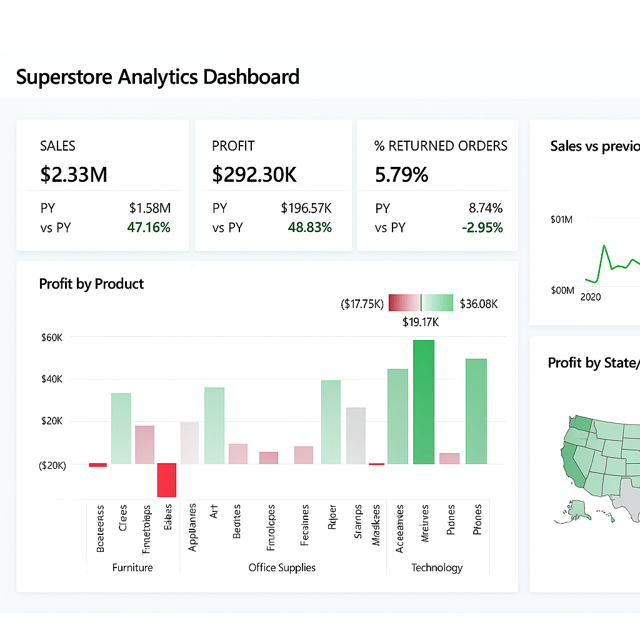
Task: Click the profit color gradient legend bar
Action: (421, 303)
